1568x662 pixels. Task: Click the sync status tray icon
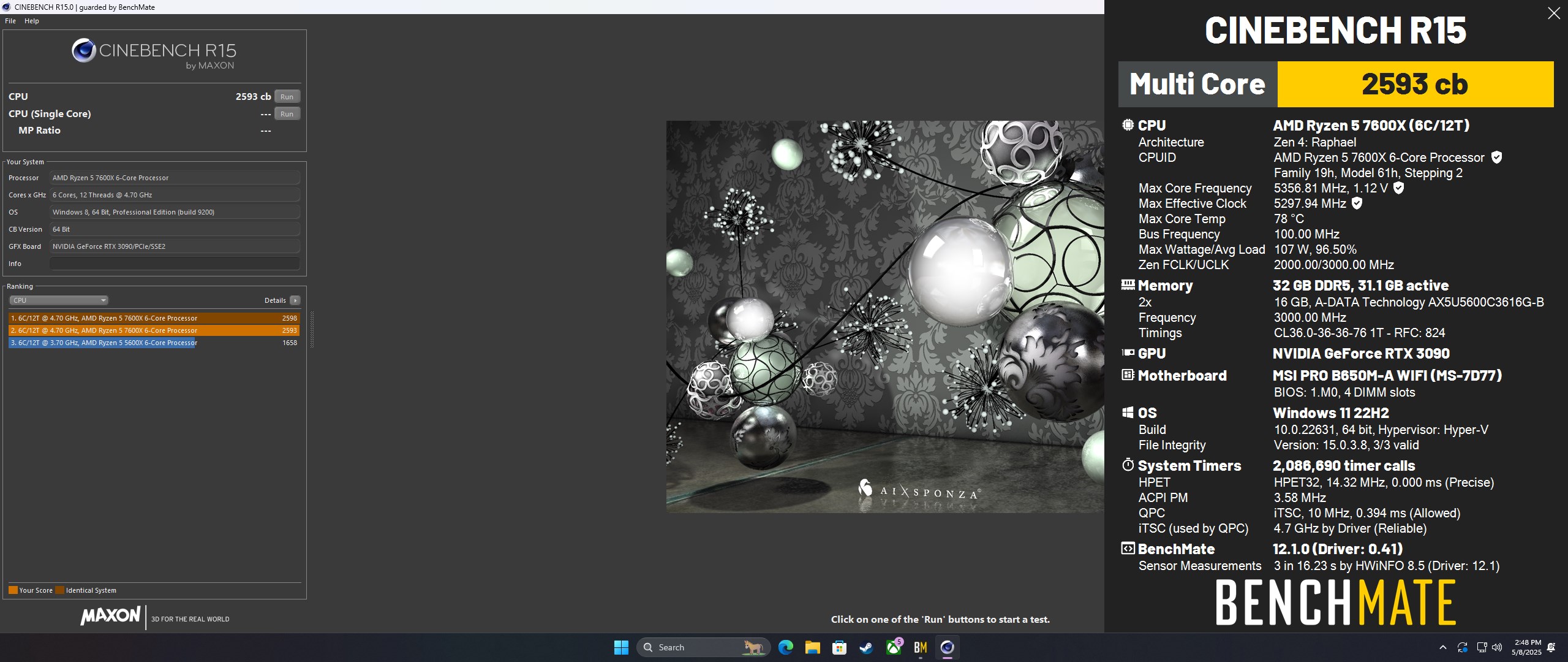coord(1462,647)
